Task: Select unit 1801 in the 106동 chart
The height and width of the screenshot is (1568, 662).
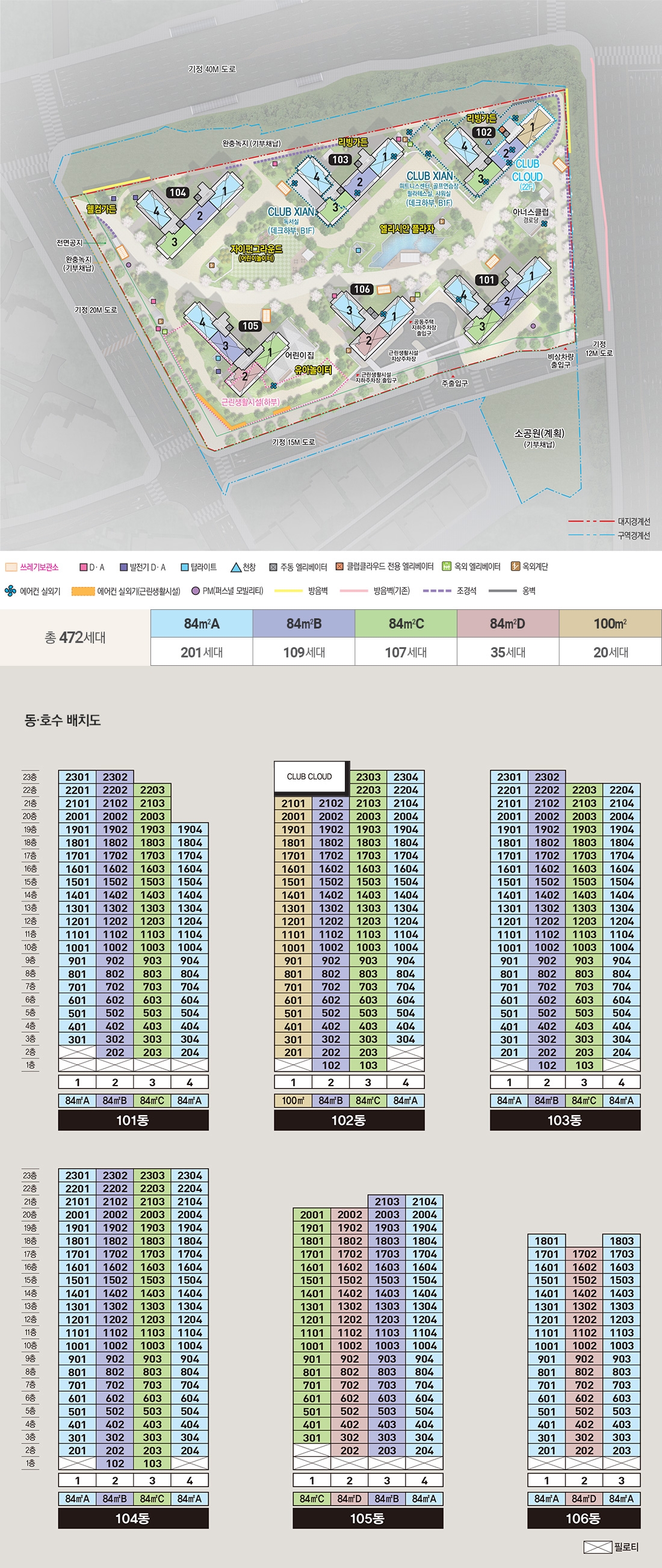Action: click(546, 1241)
